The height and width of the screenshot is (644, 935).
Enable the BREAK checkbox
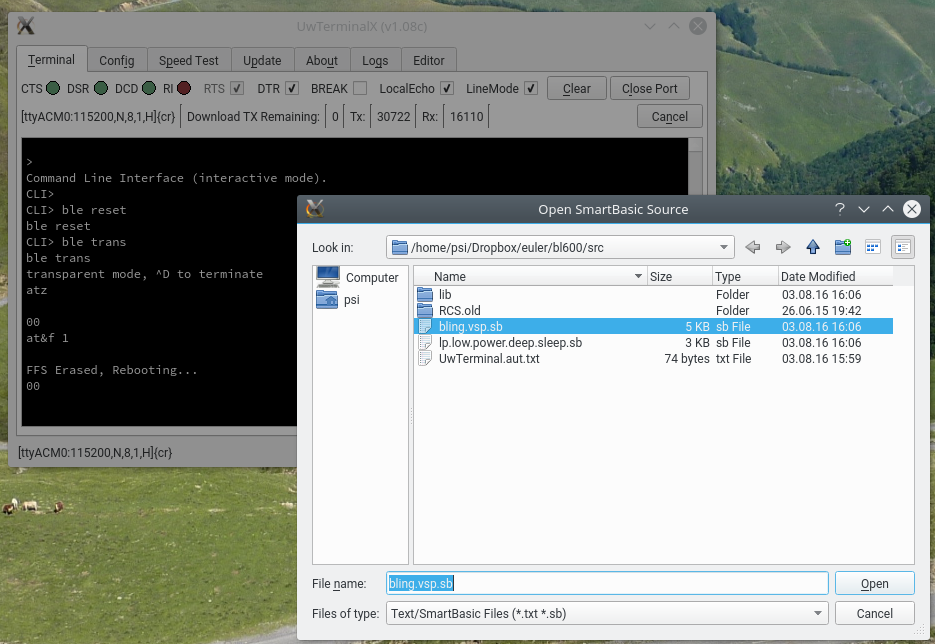tap(360, 88)
